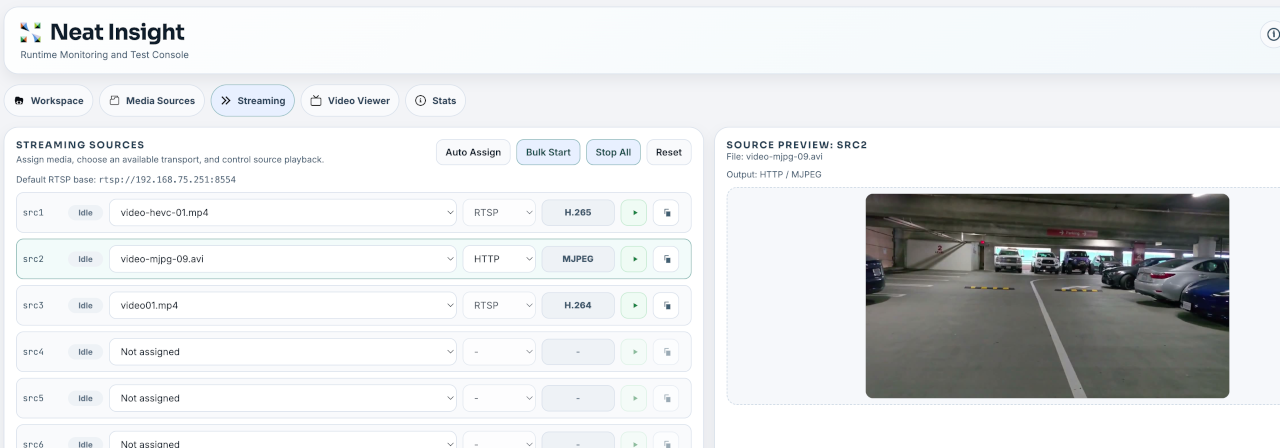Image resolution: width=1280 pixels, height=448 pixels.
Task: Click the MJPEG codec badge for src2
Action: tap(578, 259)
